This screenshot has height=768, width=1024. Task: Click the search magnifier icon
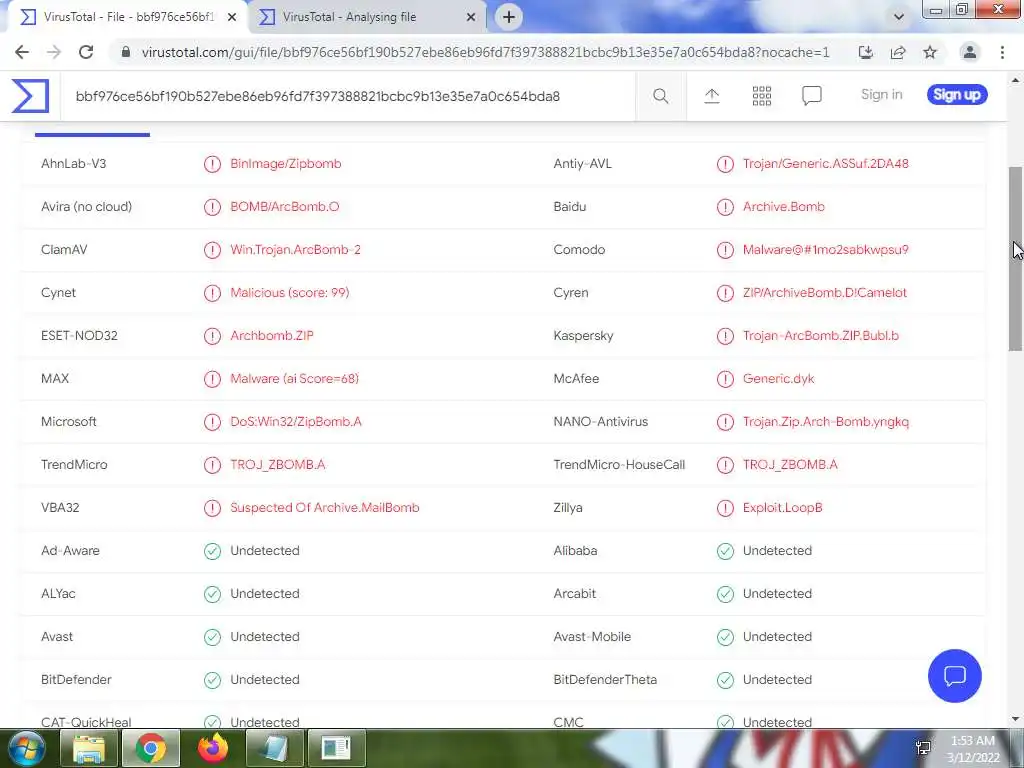click(x=660, y=96)
